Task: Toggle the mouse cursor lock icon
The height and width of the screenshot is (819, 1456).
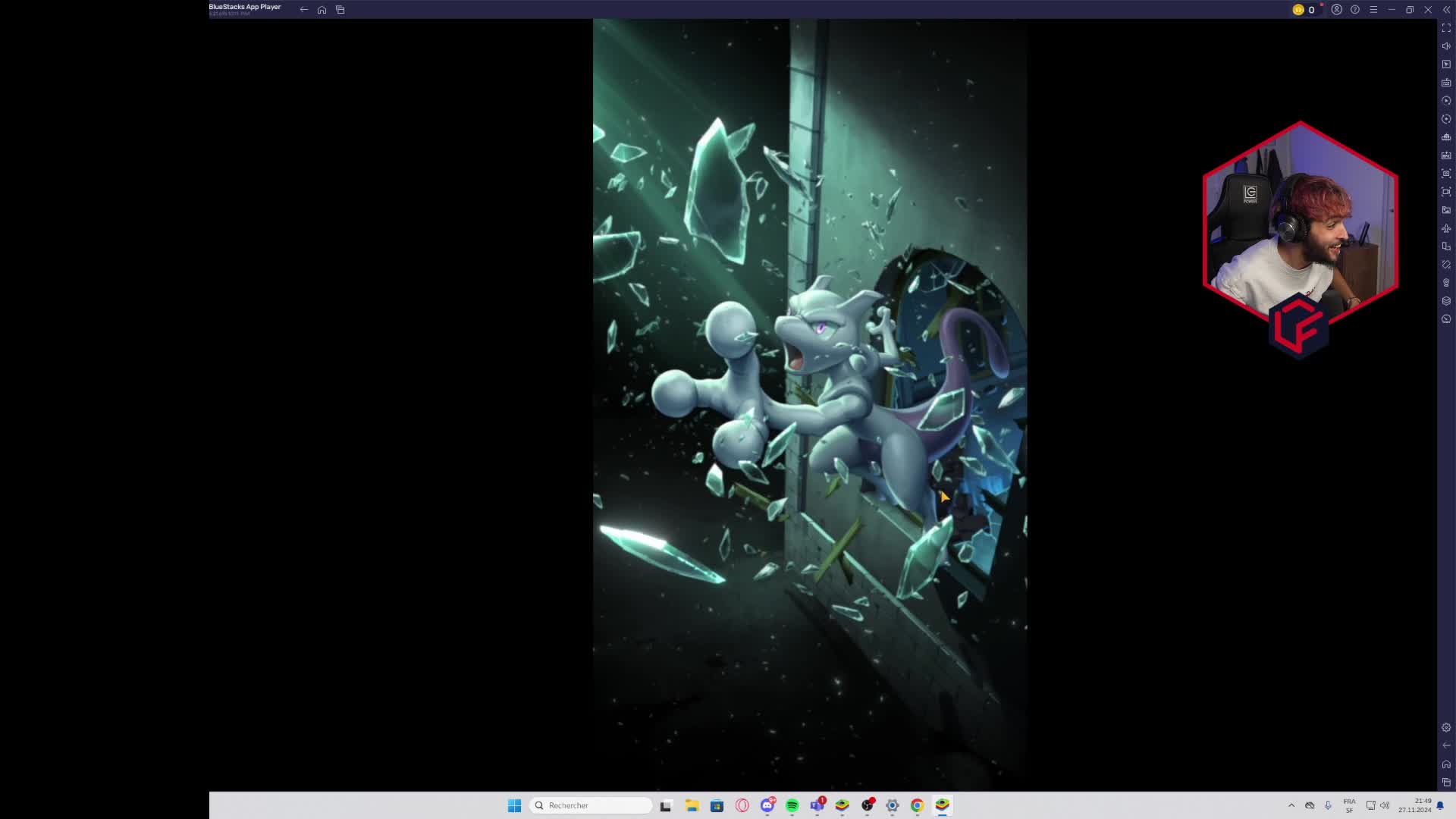Action: pos(1446,64)
